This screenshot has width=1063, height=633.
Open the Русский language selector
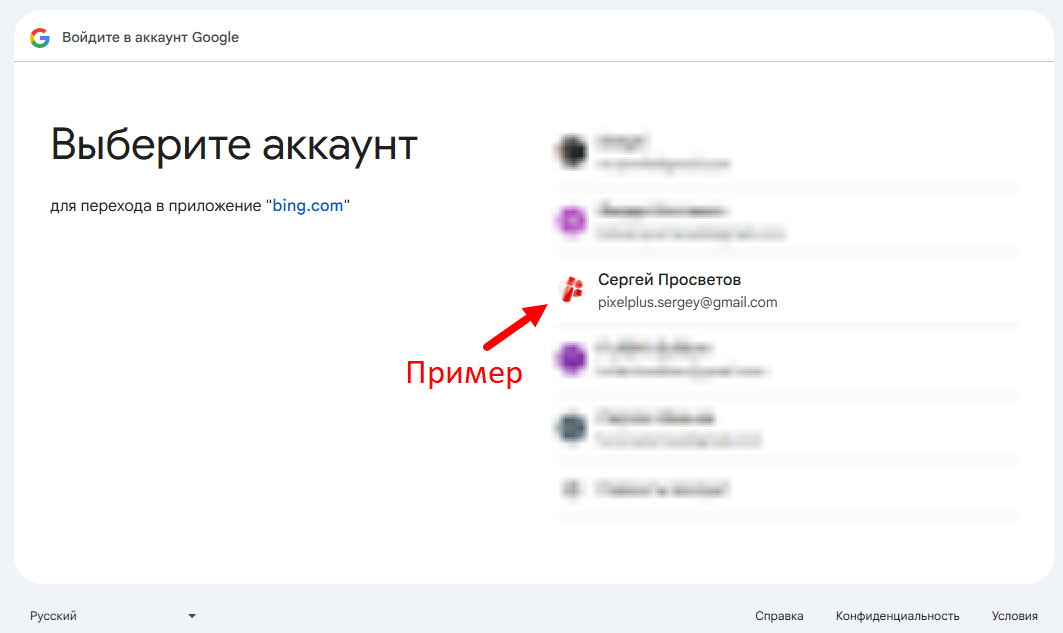[x=54, y=616]
